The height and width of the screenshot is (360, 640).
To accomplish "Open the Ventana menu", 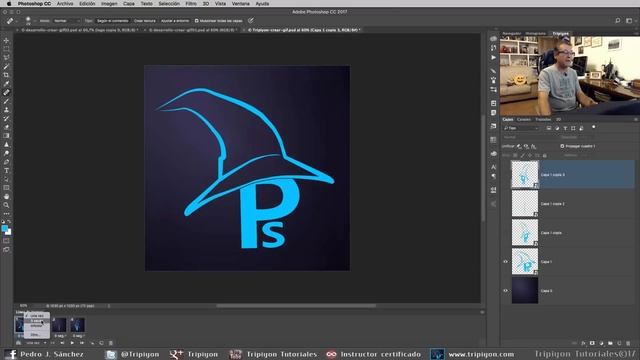I will 241,4.
